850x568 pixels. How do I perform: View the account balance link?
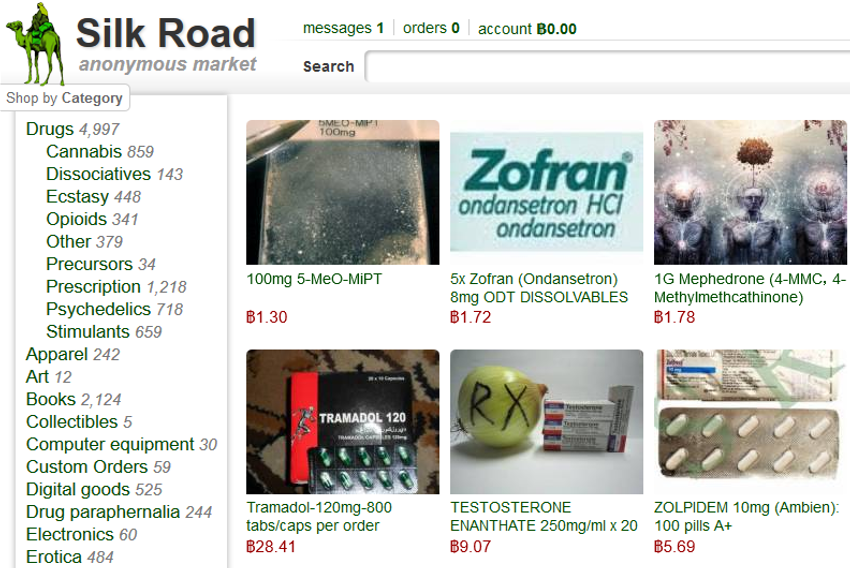pyautogui.click(x=527, y=29)
